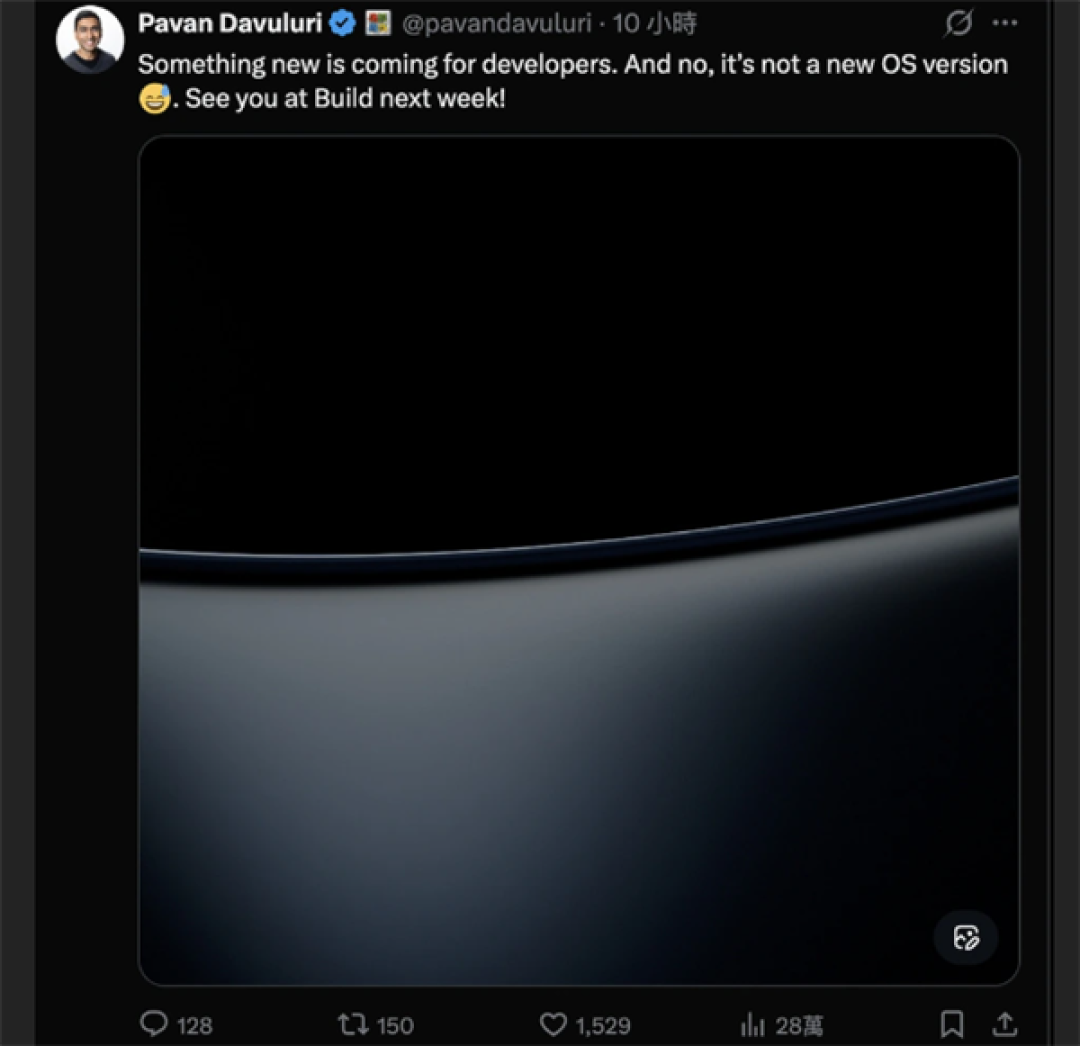Click the share upload arrow icon

point(1005,1024)
